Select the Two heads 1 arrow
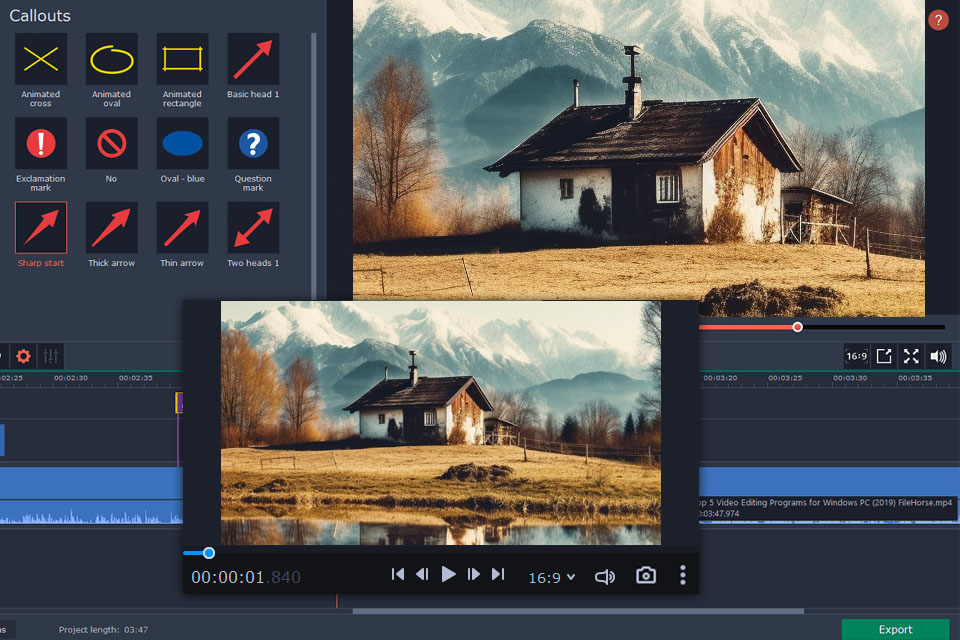 (253, 228)
